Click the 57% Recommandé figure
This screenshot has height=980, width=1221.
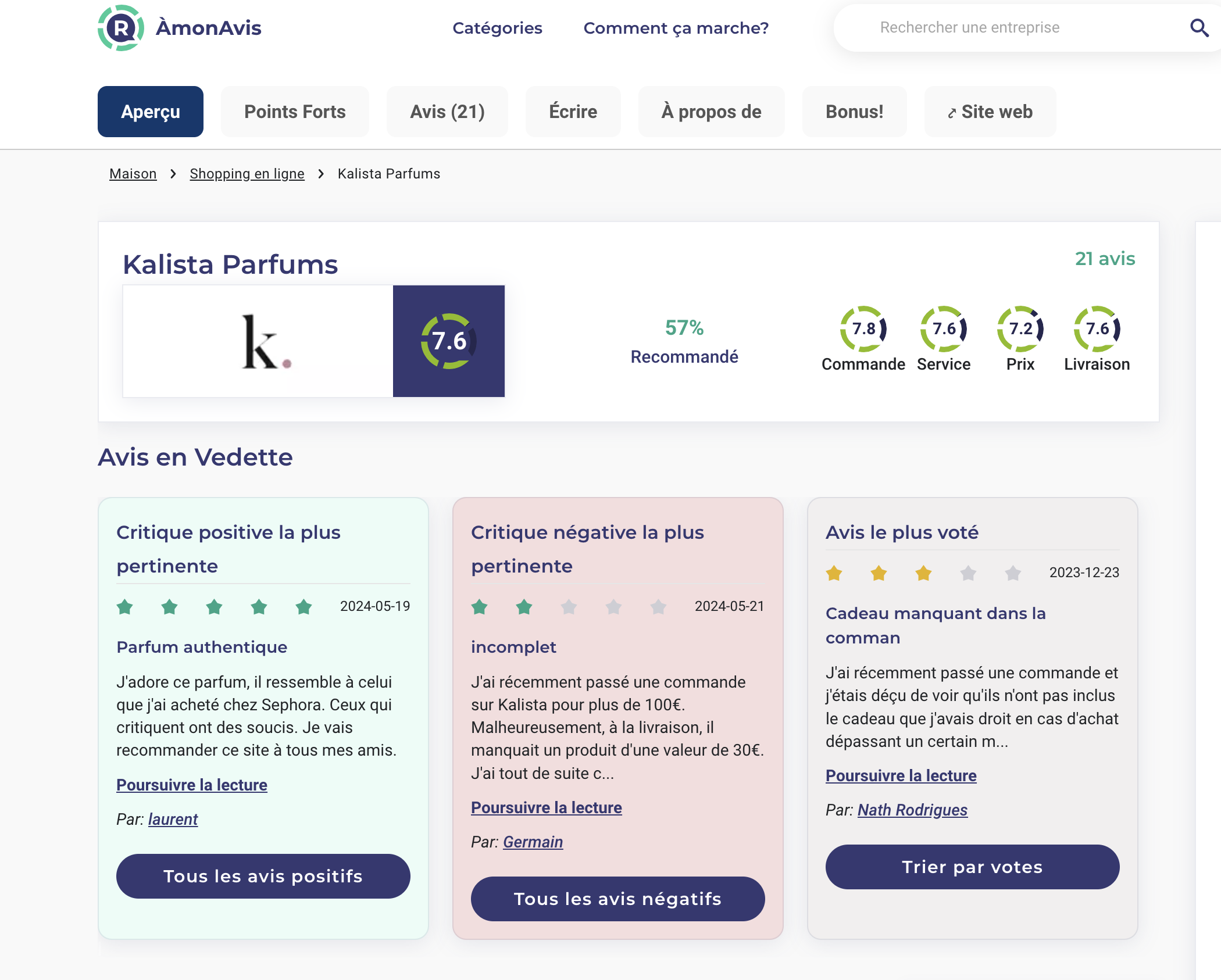point(684,341)
